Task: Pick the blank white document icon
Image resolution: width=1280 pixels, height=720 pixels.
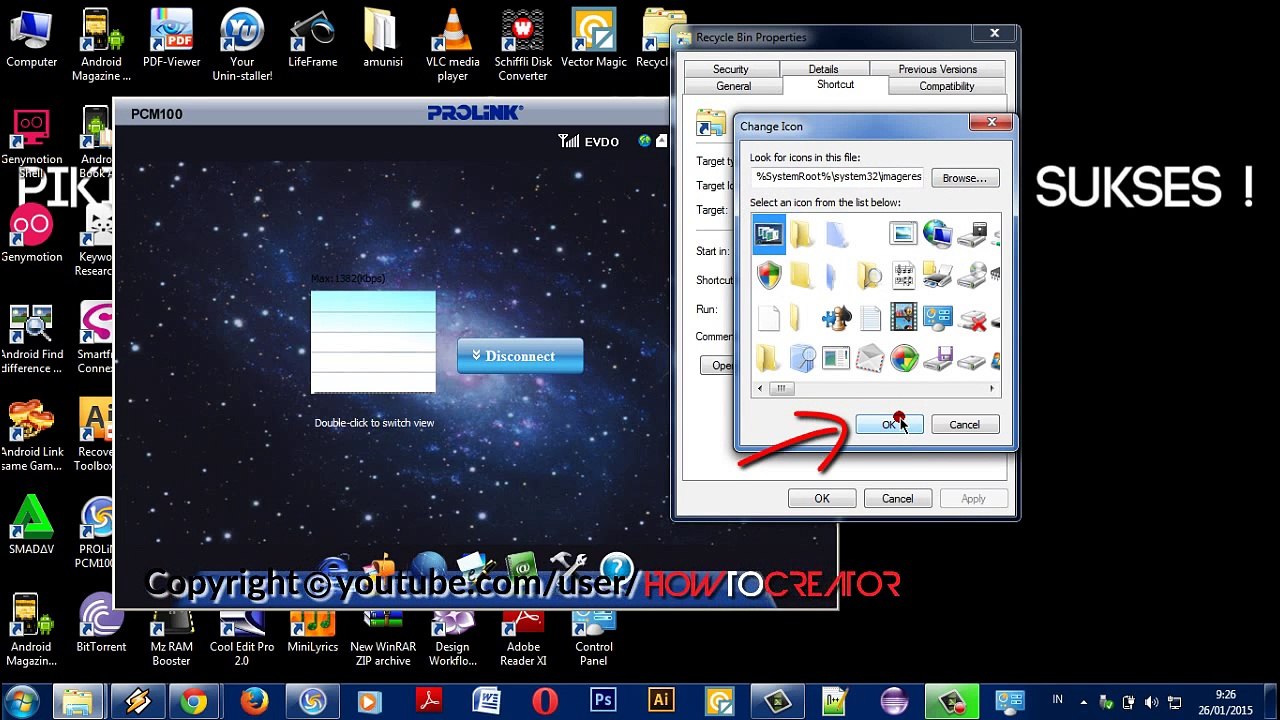Action: click(x=768, y=318)
